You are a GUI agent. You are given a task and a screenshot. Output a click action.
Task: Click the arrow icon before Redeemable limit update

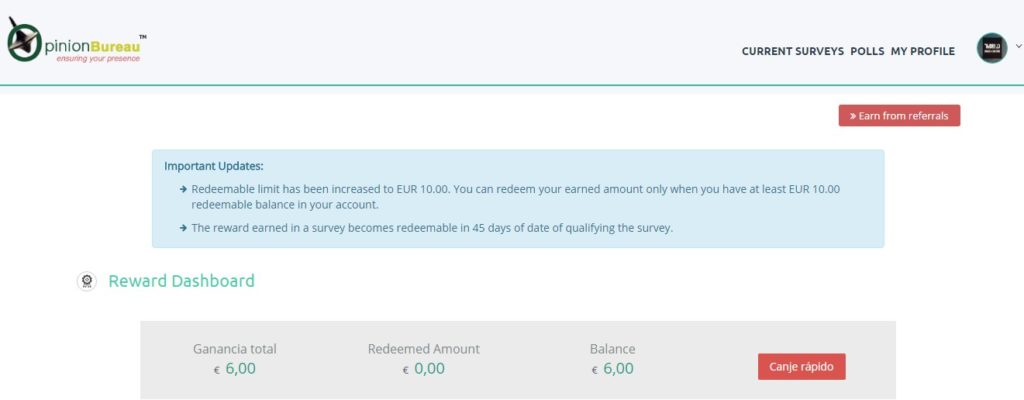click(x=183, y=190)
